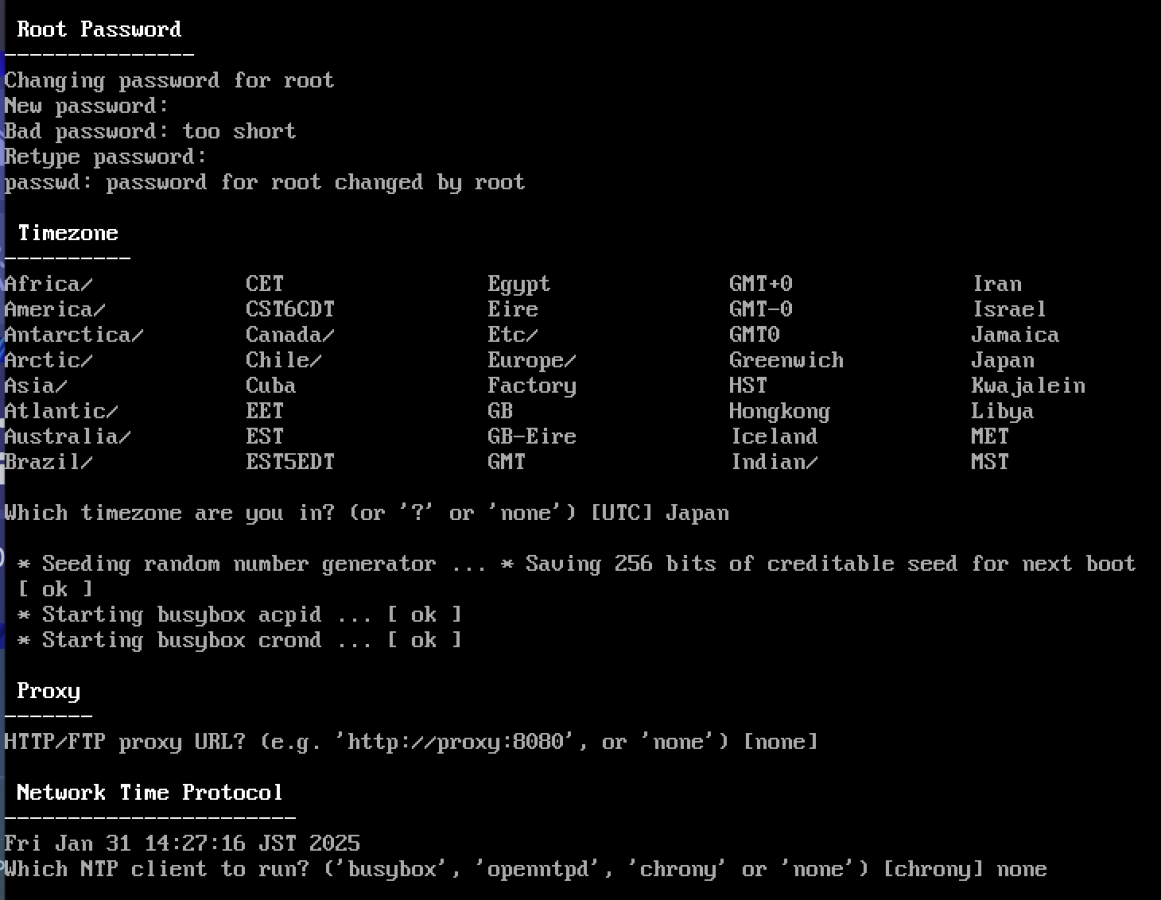Screen dimensions: 1161x900
Task: Select the Proxy section heading
Action: [48, 691]
